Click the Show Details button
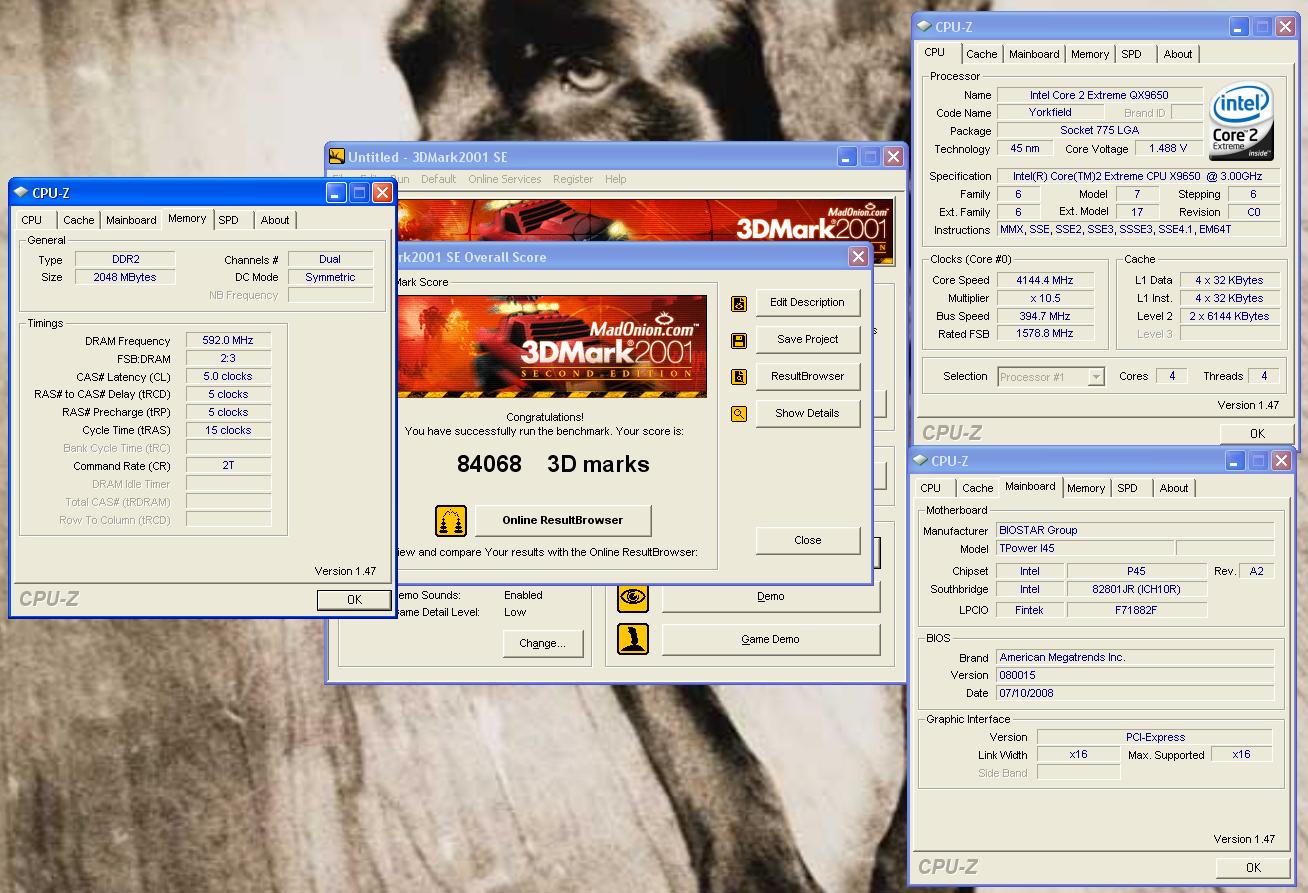Screen dimensions: 1308x893 [807, 413]
